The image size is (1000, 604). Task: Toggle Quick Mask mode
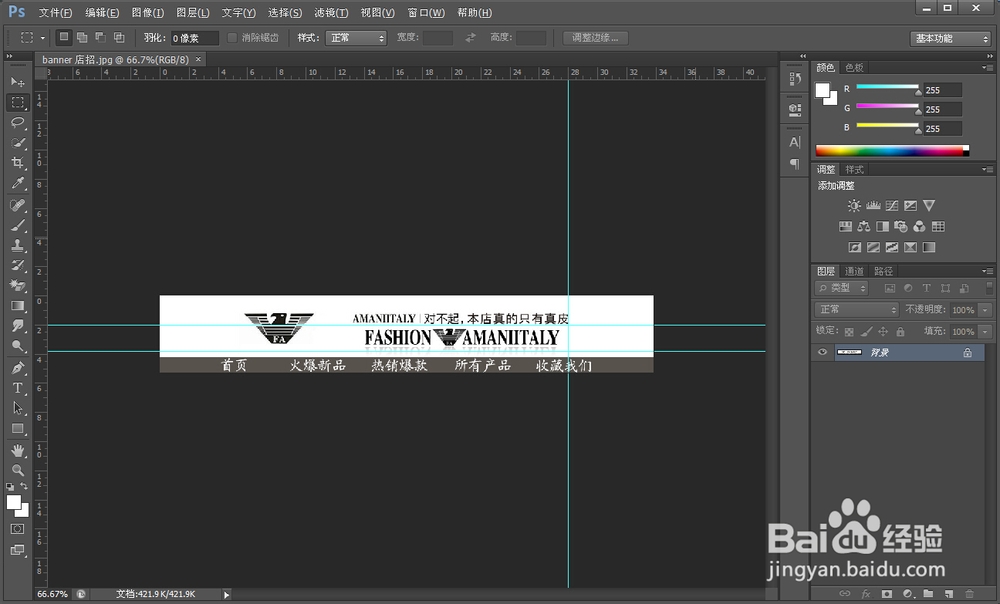point(17,529)
